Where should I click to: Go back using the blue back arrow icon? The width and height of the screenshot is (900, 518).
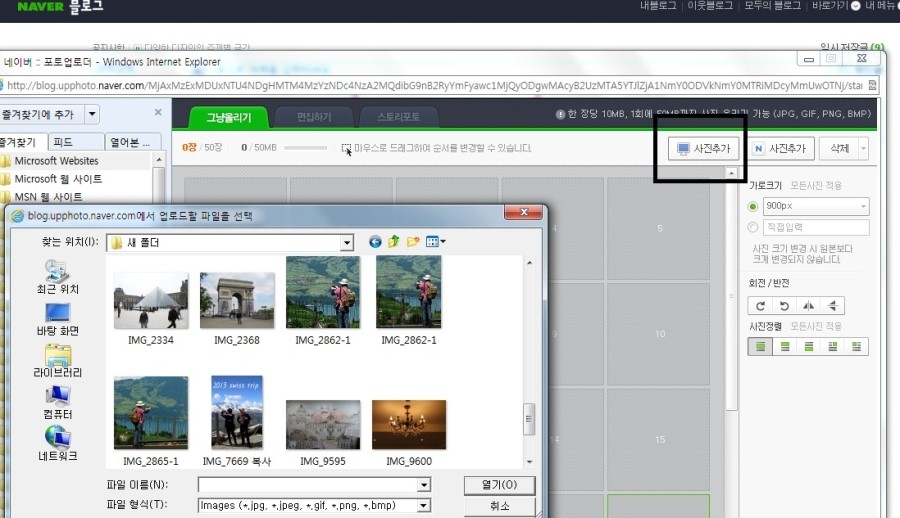tap(375, 242)
